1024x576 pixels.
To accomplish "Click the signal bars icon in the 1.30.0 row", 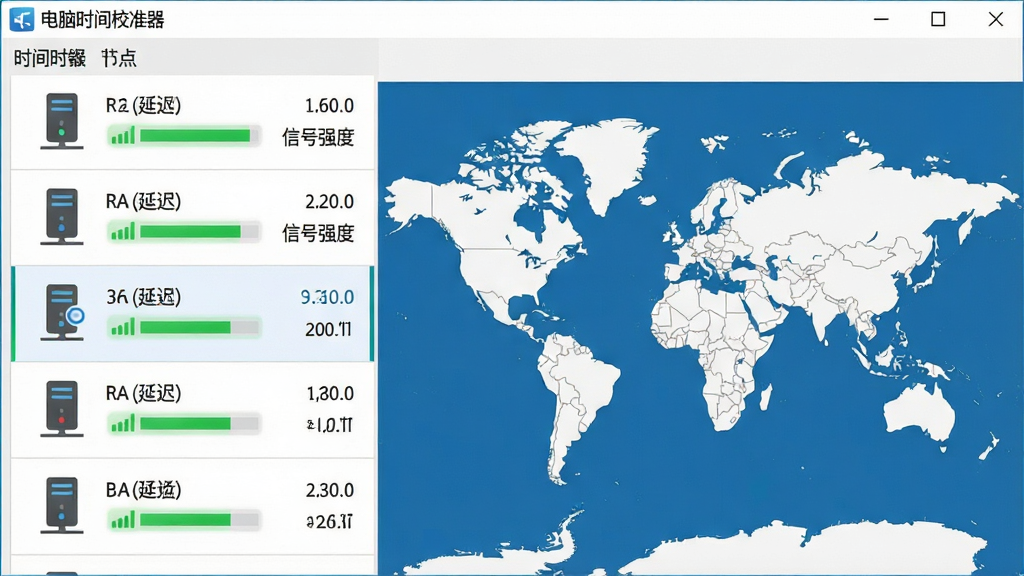I will point(123,424).
